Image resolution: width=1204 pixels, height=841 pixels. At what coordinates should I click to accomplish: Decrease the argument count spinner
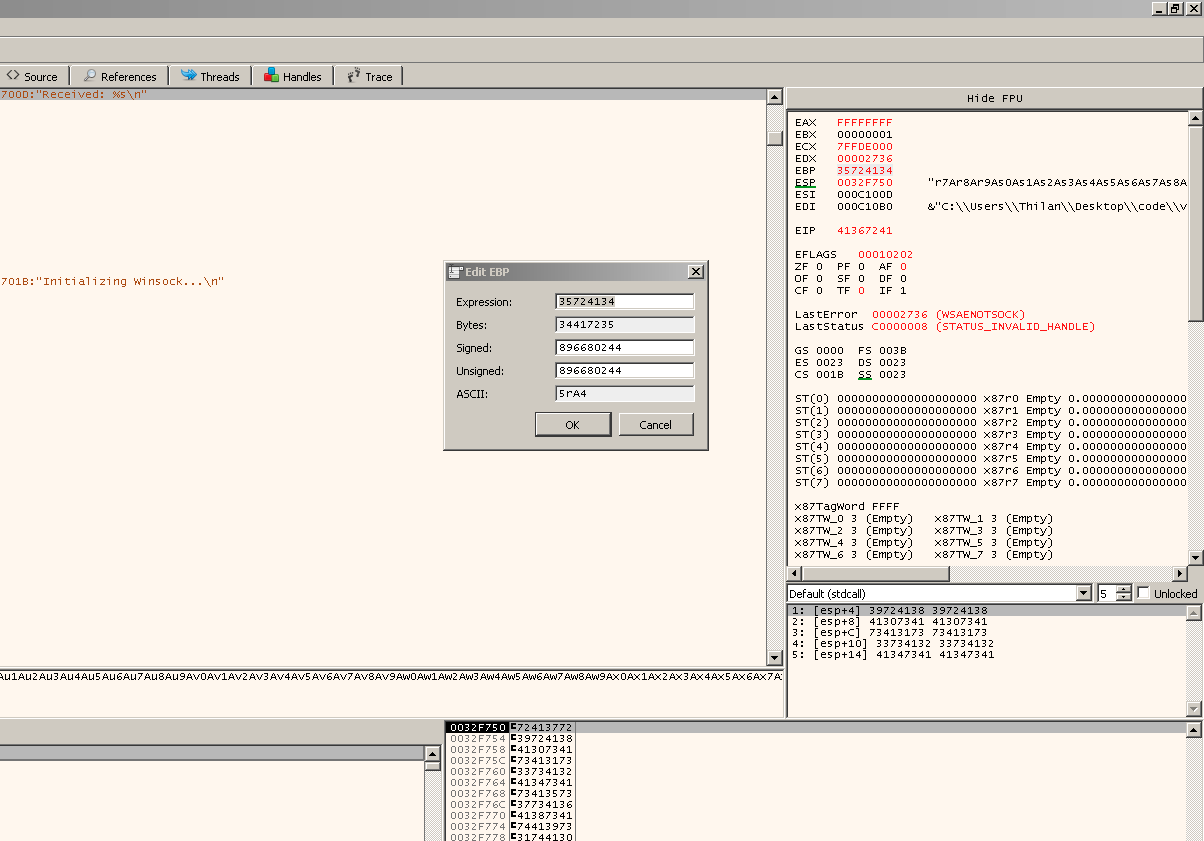1124,598
